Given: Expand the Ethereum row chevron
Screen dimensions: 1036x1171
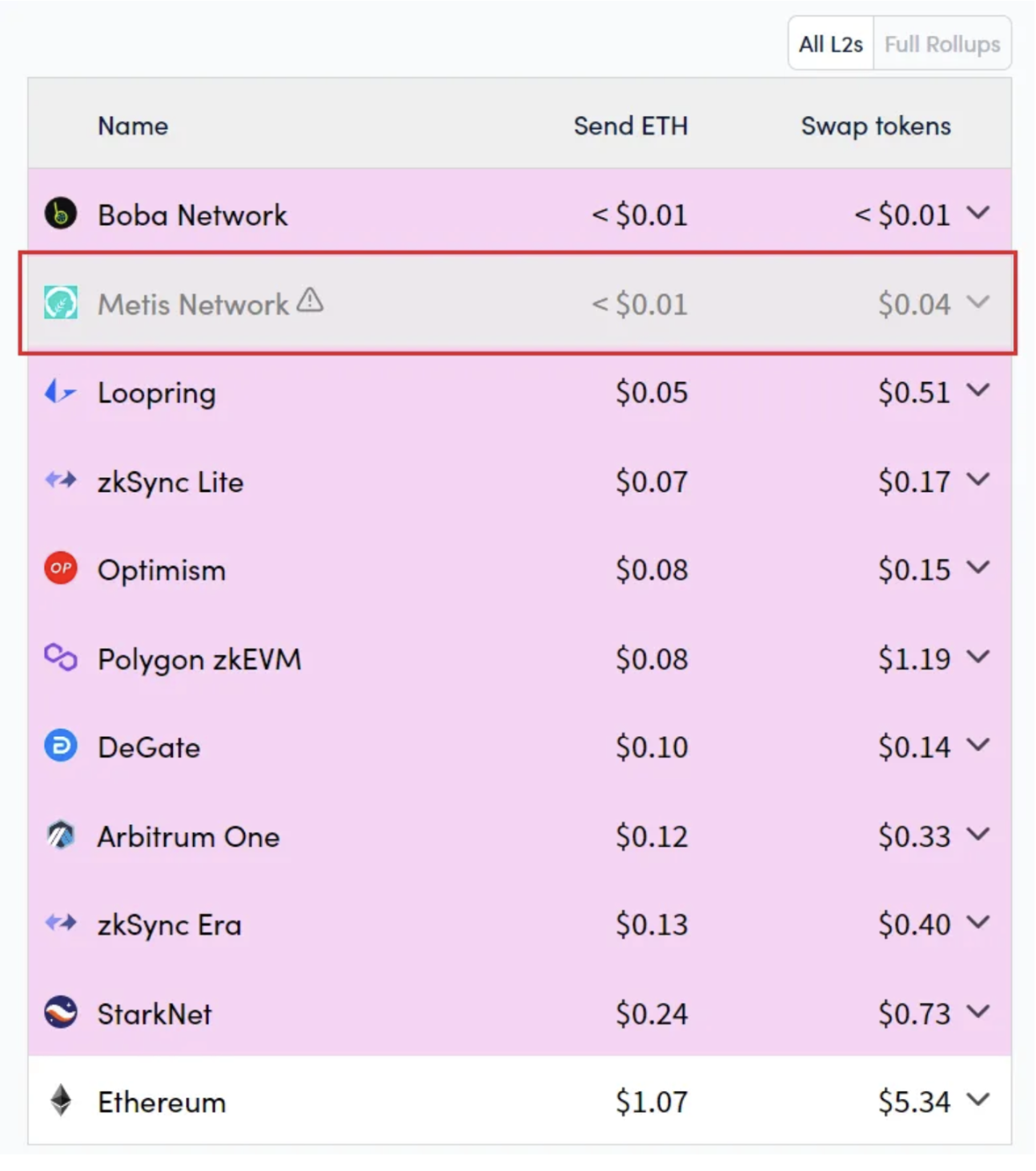Looking at the screenshot, I should 978,1100.
